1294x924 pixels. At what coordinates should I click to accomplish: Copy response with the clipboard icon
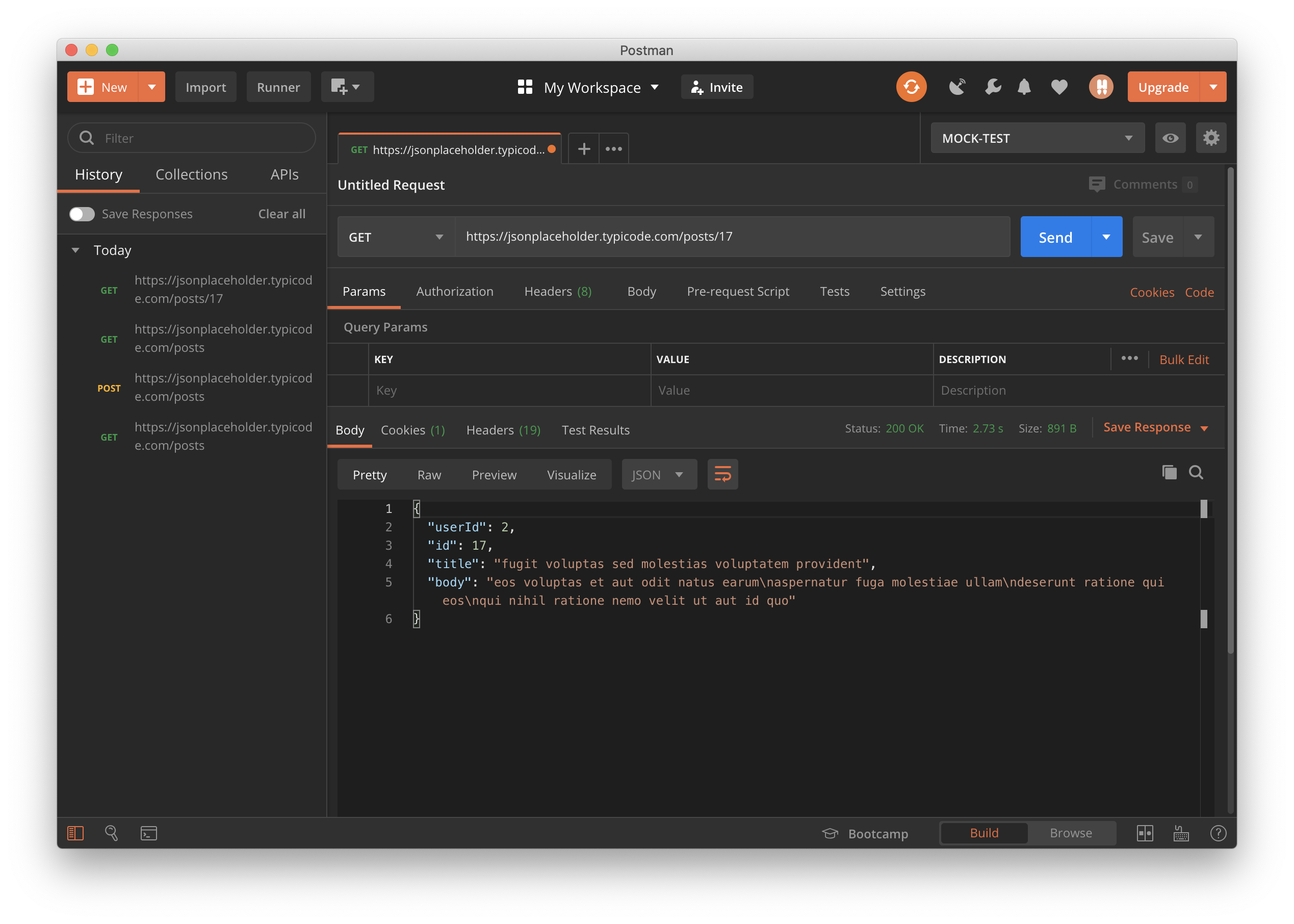click(x=1169, y=472)
